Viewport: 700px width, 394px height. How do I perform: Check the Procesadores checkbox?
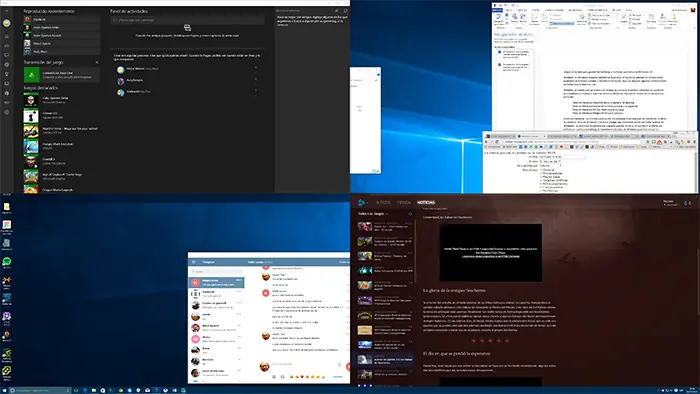pyautogui.click(x=541, y=174)
